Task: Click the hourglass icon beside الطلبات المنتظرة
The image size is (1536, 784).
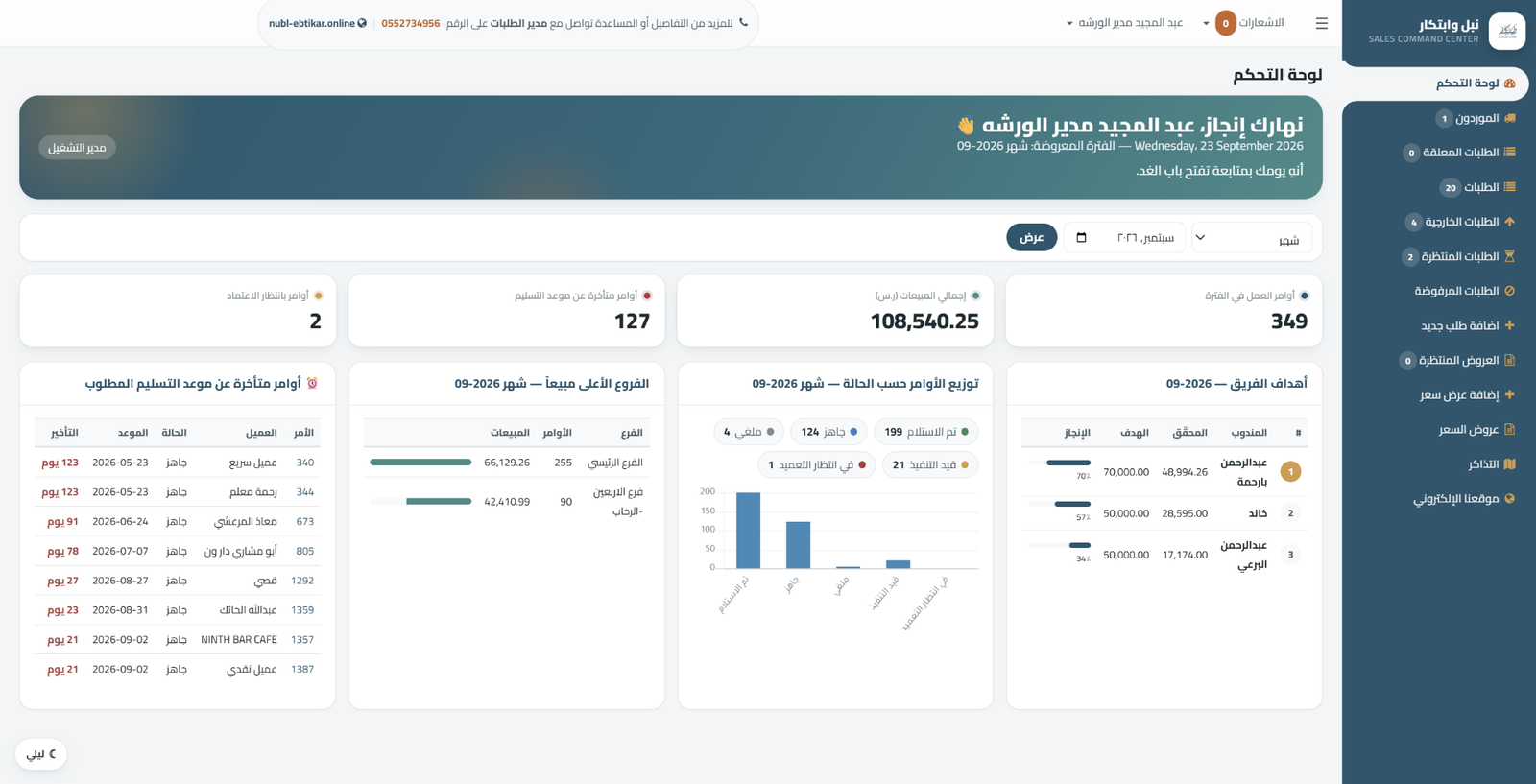Action: point(1510,256)
